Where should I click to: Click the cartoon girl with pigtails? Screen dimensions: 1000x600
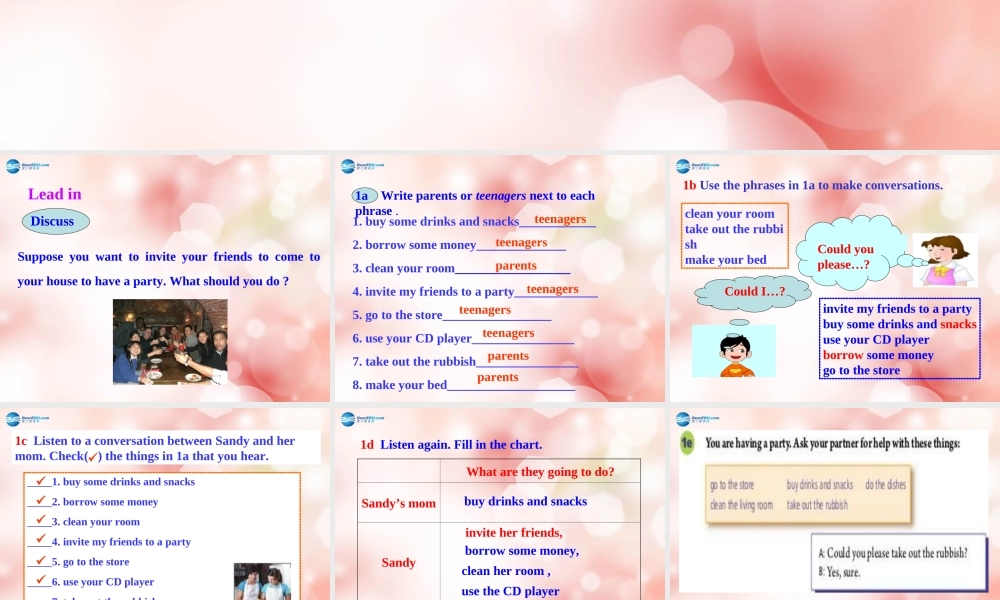tap(945, 260)
